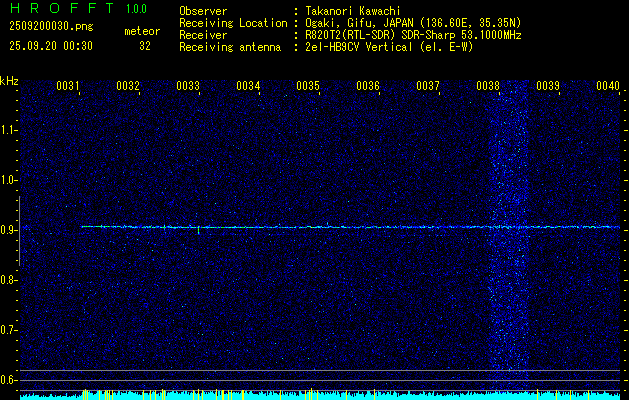
Task: Select the 0035 time marker
Action: [x=308, y=86]
